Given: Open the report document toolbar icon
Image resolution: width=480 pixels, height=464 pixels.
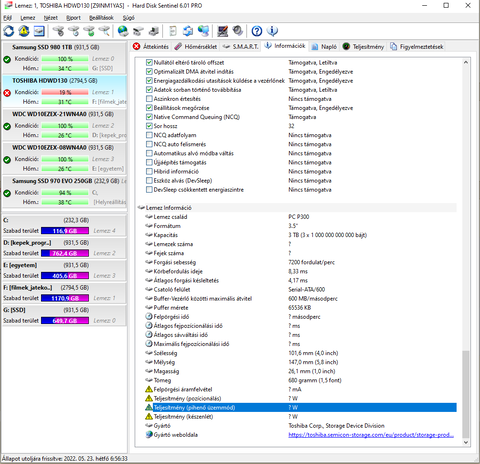Looking at the screenshot, I should coord(173,31).
